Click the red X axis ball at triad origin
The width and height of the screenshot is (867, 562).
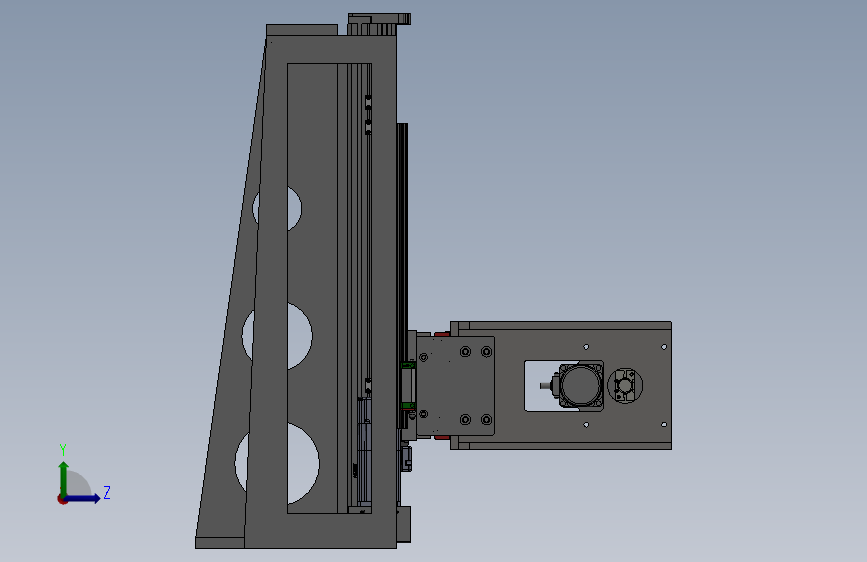point(62,499)
